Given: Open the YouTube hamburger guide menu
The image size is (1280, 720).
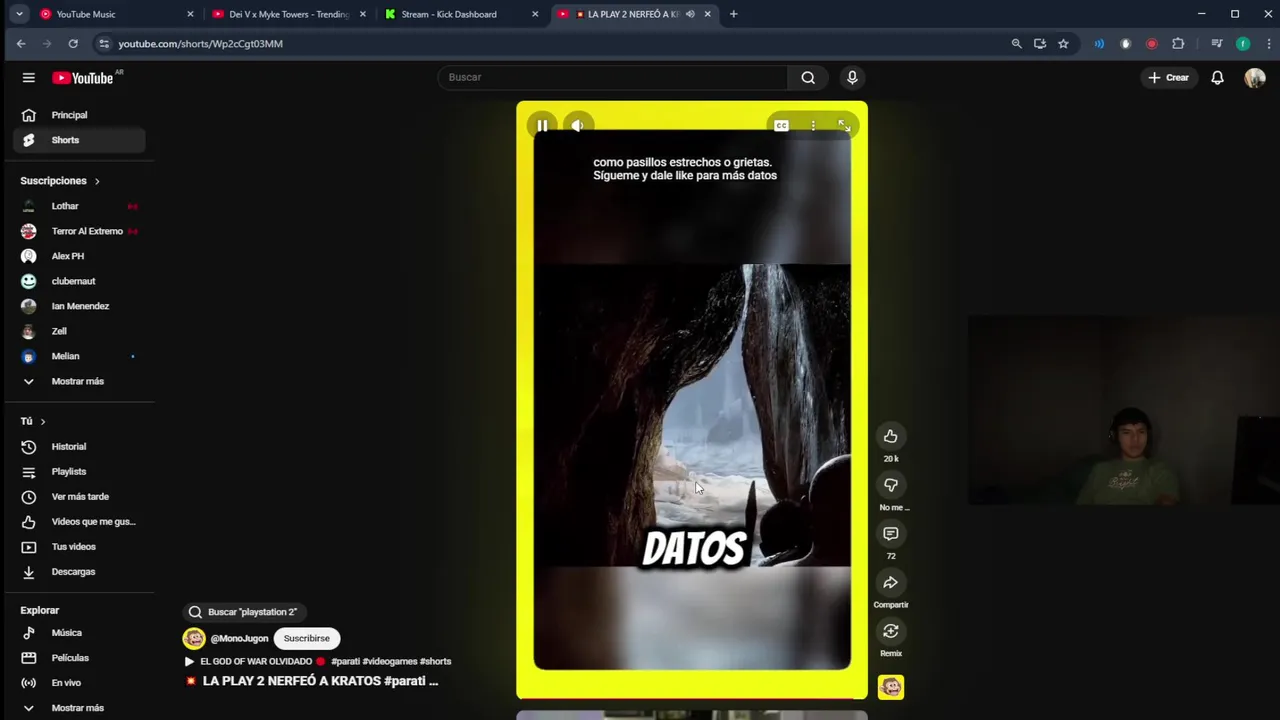Looking at the screenshot, I should pyautogui.click(x=29, y=77).
